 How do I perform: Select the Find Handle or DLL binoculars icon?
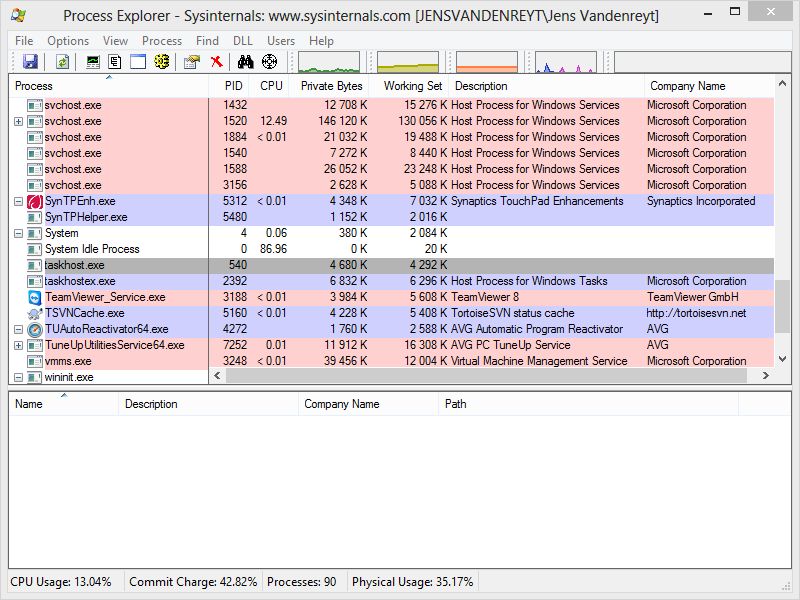click(x=245, y=61)
